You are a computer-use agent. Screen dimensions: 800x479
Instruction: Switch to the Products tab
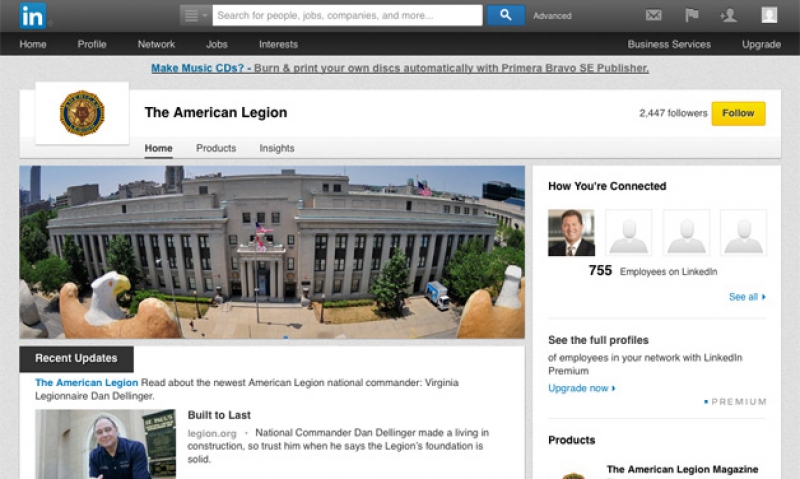216,148
